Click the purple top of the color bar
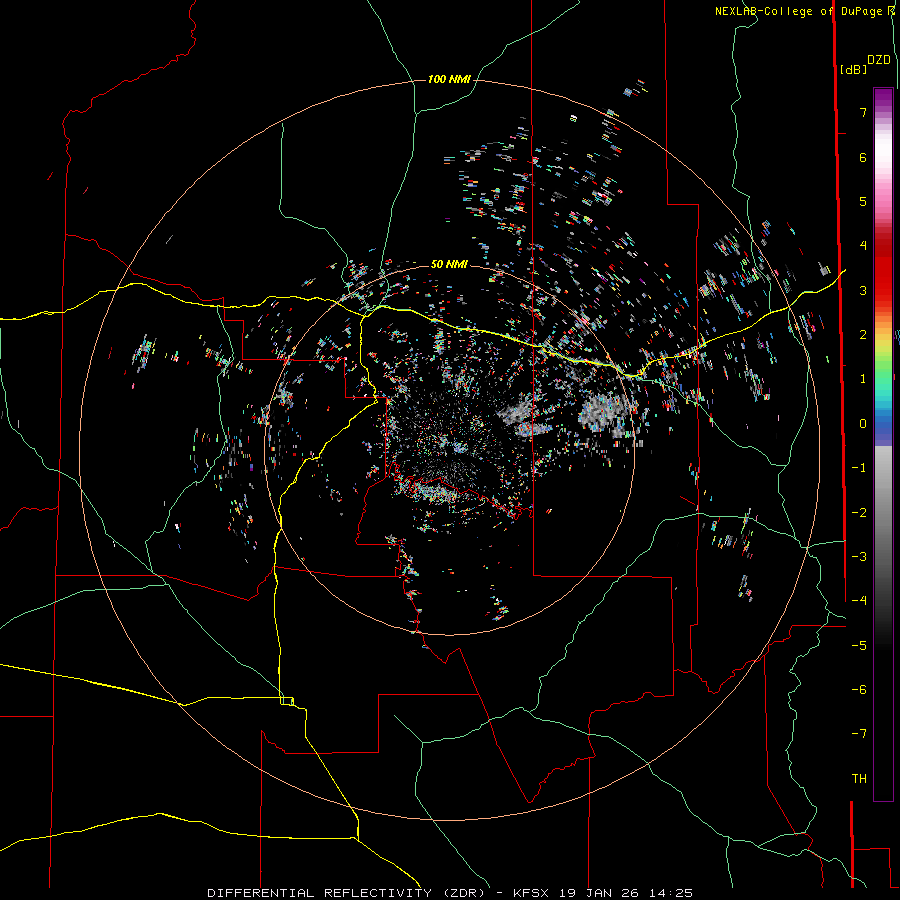900x900 pixels. tap(883, 98)
